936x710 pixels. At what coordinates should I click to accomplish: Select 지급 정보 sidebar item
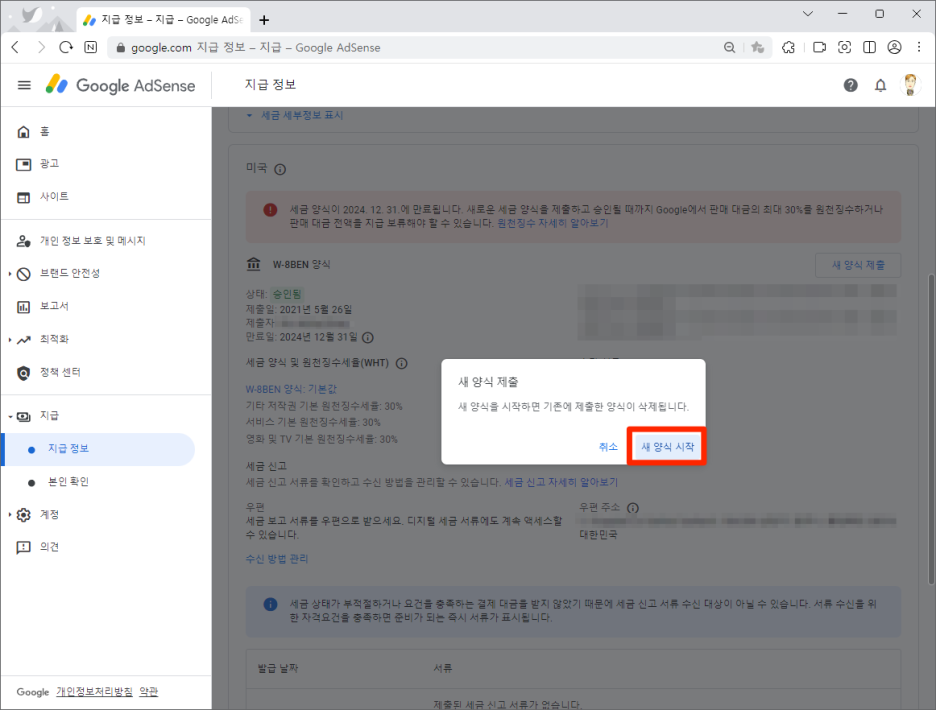pos(100,449)
